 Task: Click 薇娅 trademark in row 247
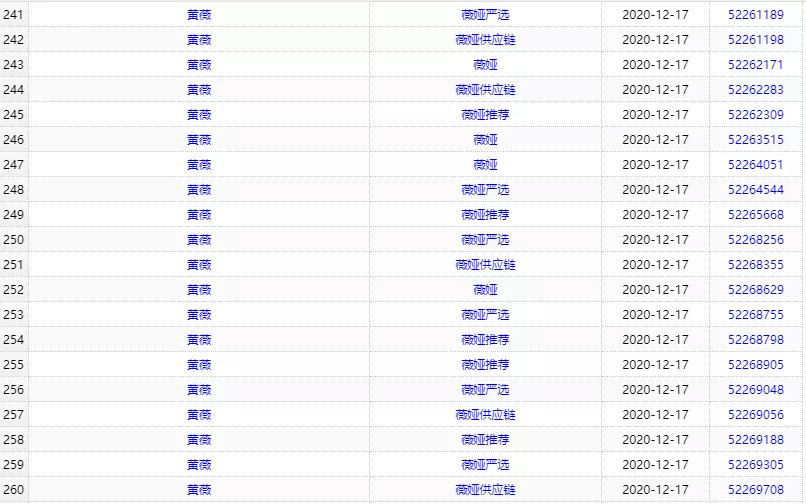(x=485, y=165)
